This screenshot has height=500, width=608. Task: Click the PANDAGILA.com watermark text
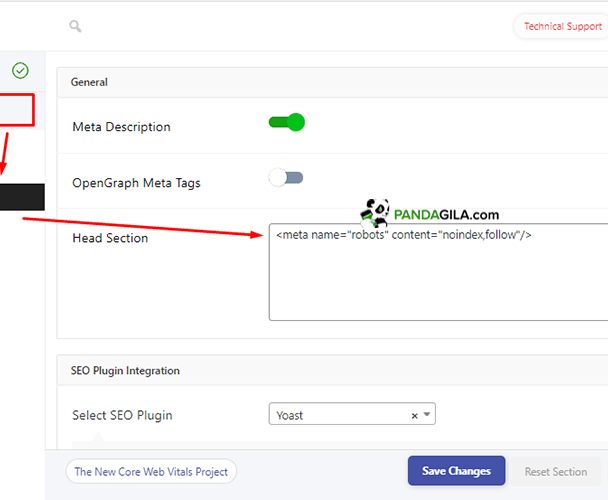pyautogui.click(x=444, y=214)
